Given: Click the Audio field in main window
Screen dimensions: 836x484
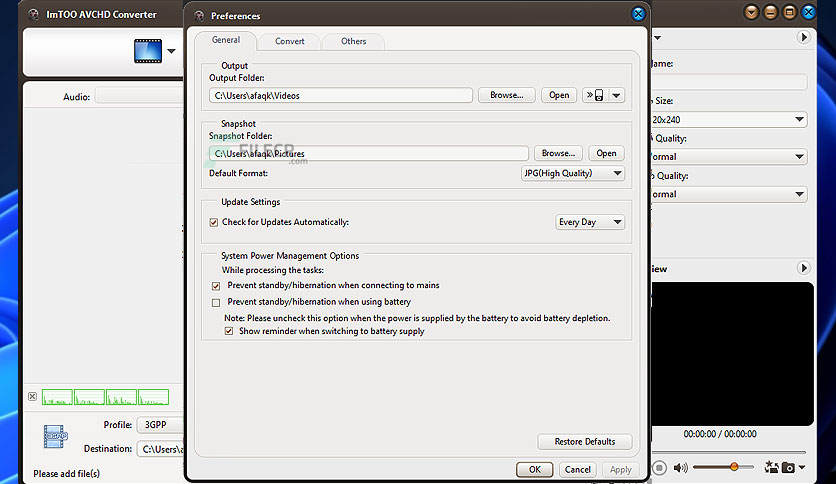Looking at the screenshot, I should (x=139, y=96).
